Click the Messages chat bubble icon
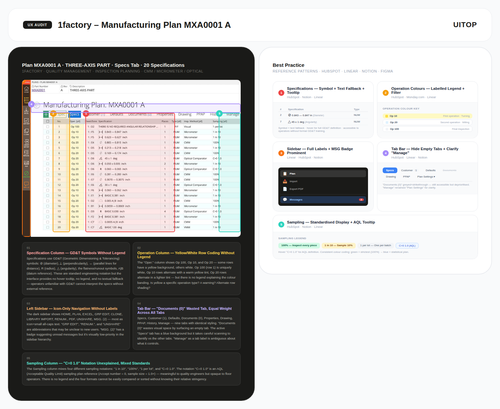The width and height of the screenshot is (500, 409). 285,200
